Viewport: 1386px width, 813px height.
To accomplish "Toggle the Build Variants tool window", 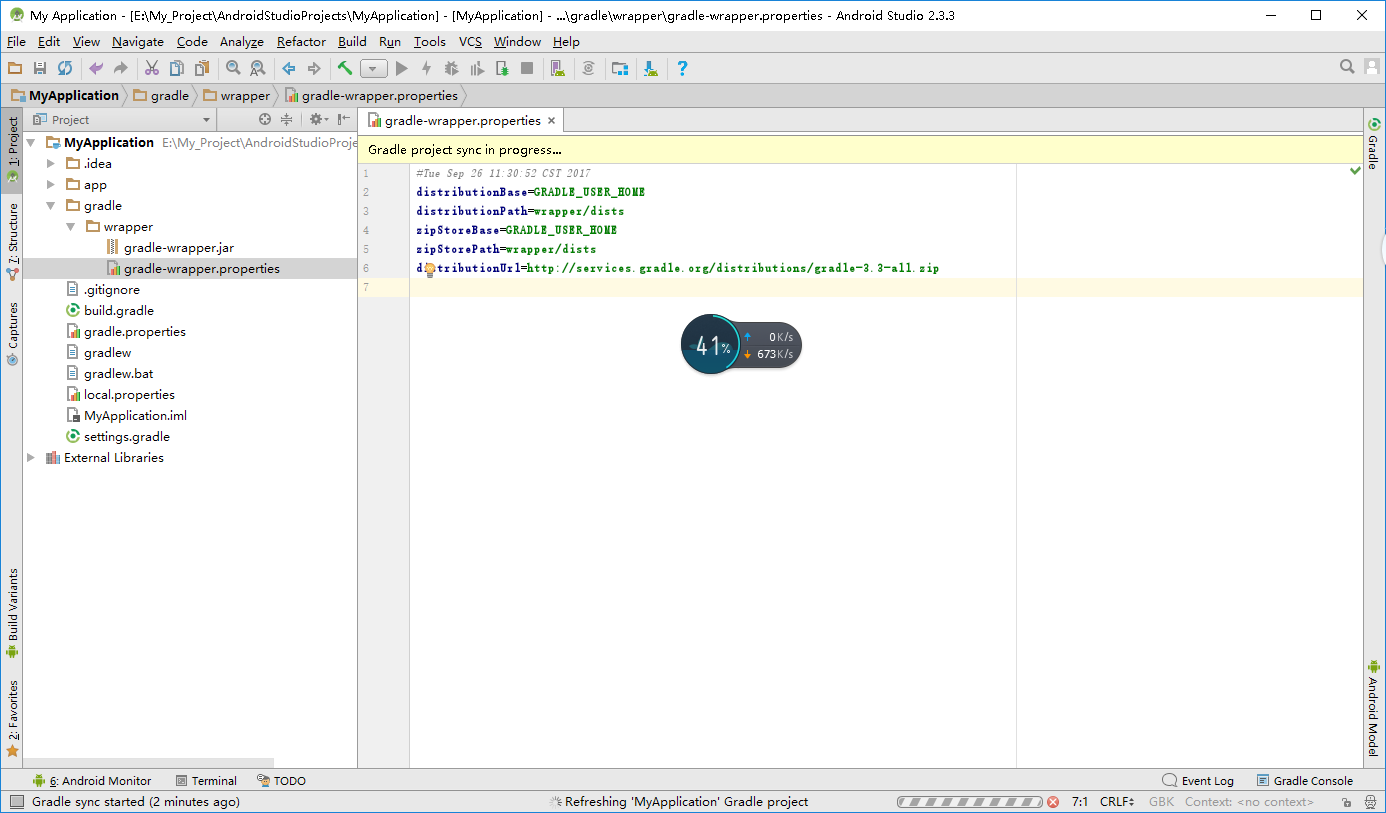I will coord(12,612).
